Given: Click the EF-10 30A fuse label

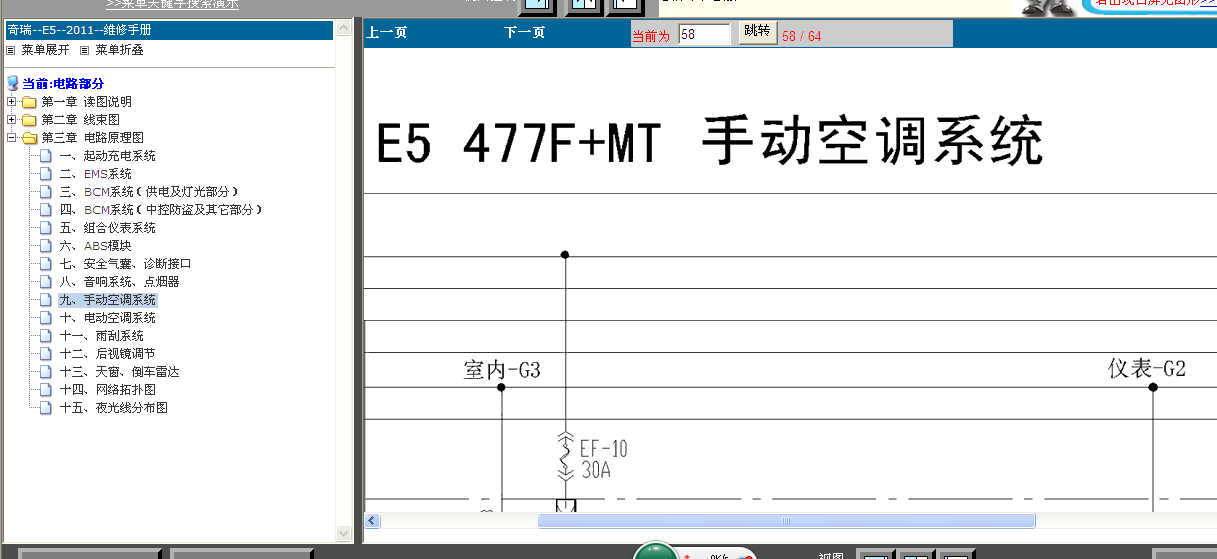Looking at the screenshot, I should click(x=604, y=458).
